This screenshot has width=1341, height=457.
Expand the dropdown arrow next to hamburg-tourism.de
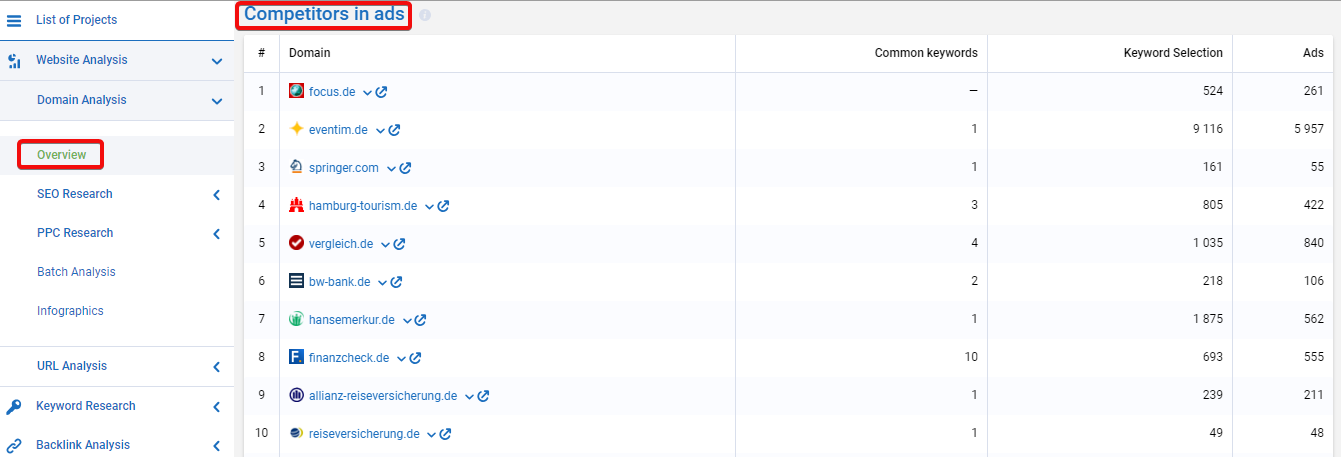pyautogui.click(x=429, y=206)
